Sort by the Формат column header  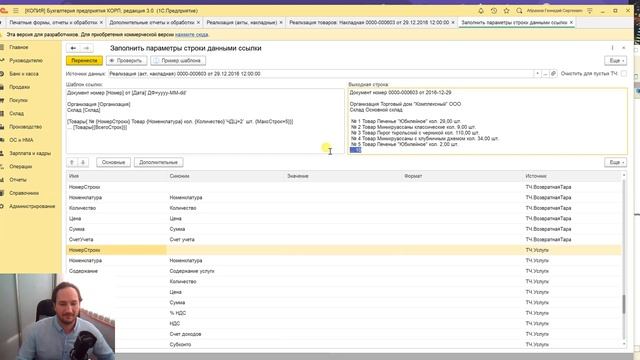[x=462, y=176]
